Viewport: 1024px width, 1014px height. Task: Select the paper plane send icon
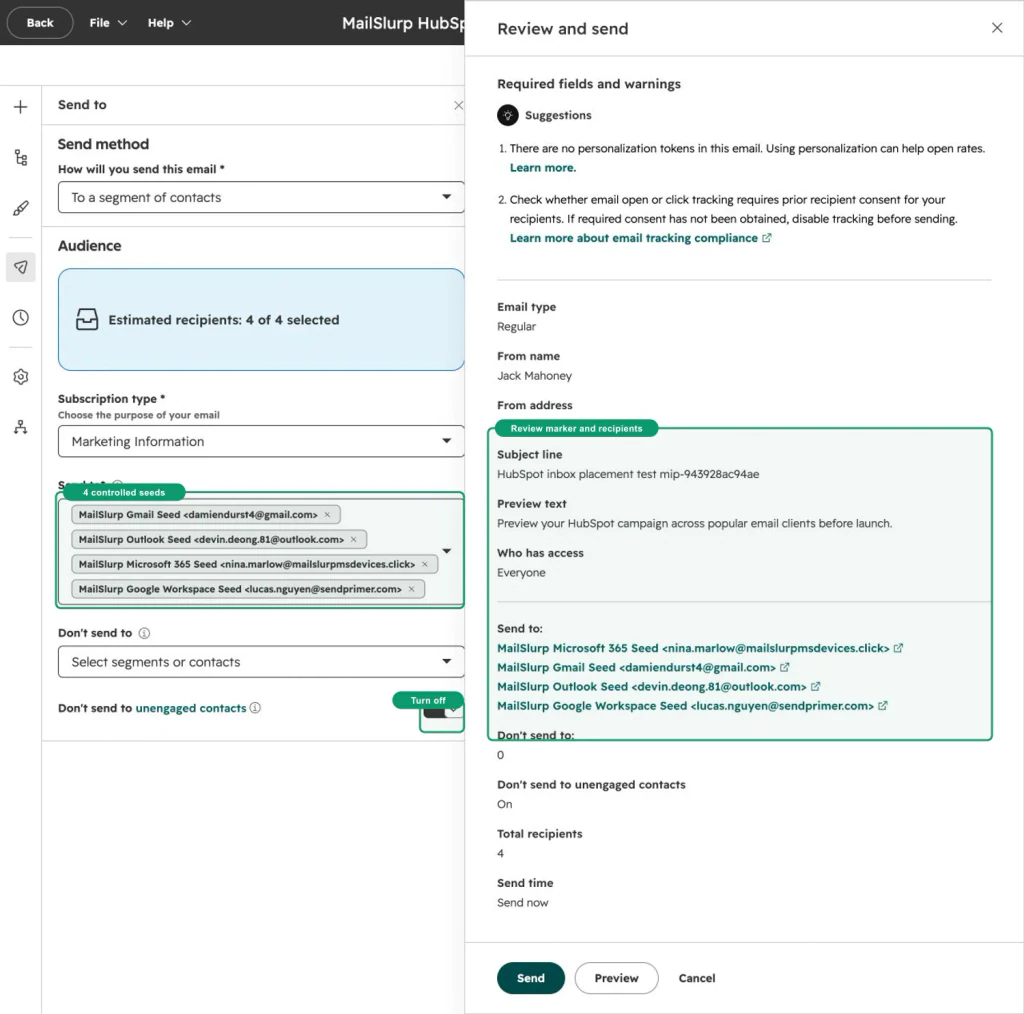(x=20, y=267)
